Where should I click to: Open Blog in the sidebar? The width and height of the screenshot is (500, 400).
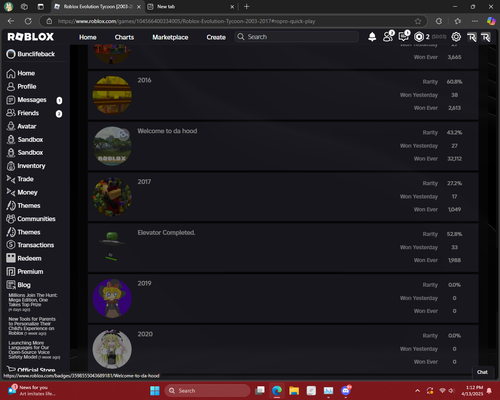click(18, 285)
